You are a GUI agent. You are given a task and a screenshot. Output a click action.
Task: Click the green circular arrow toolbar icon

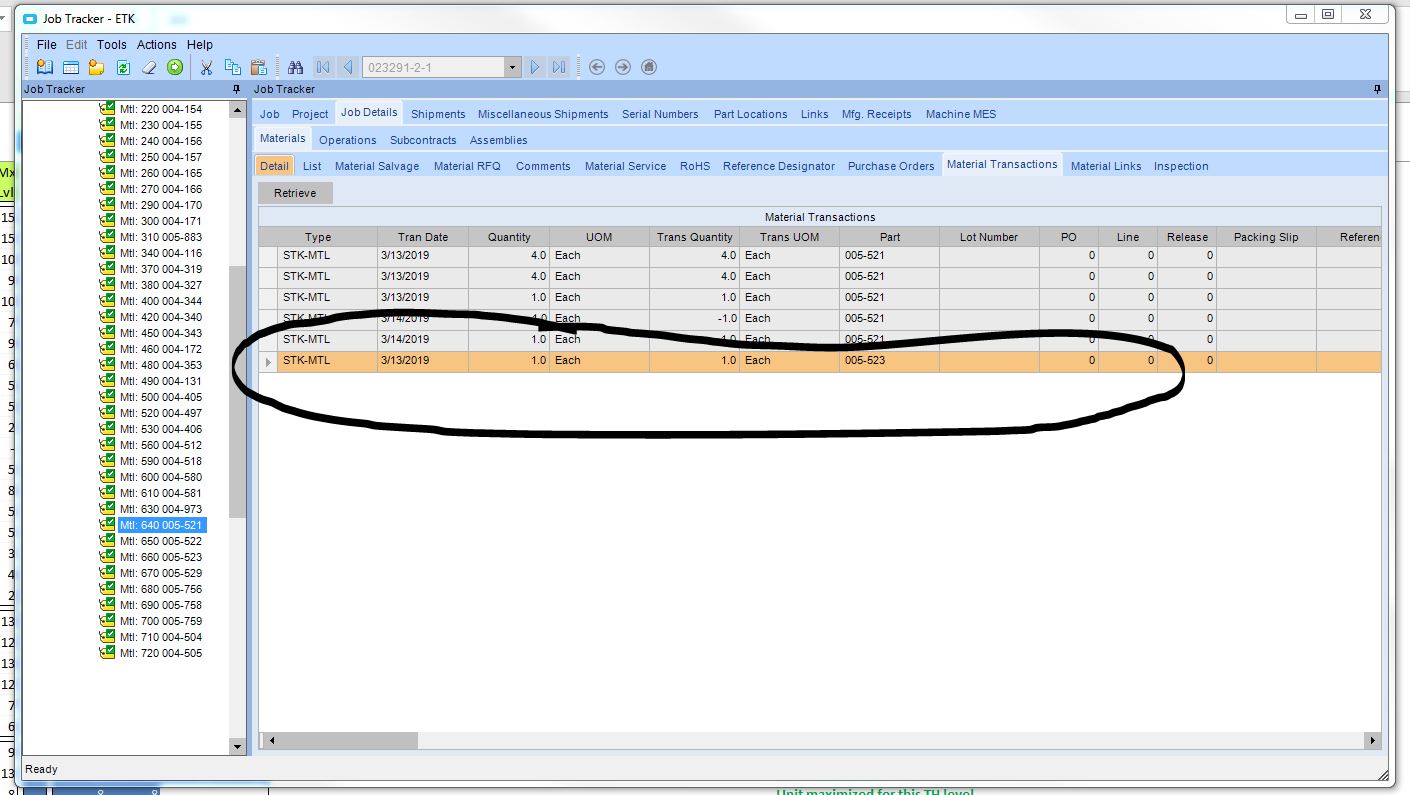coord(175,67)
